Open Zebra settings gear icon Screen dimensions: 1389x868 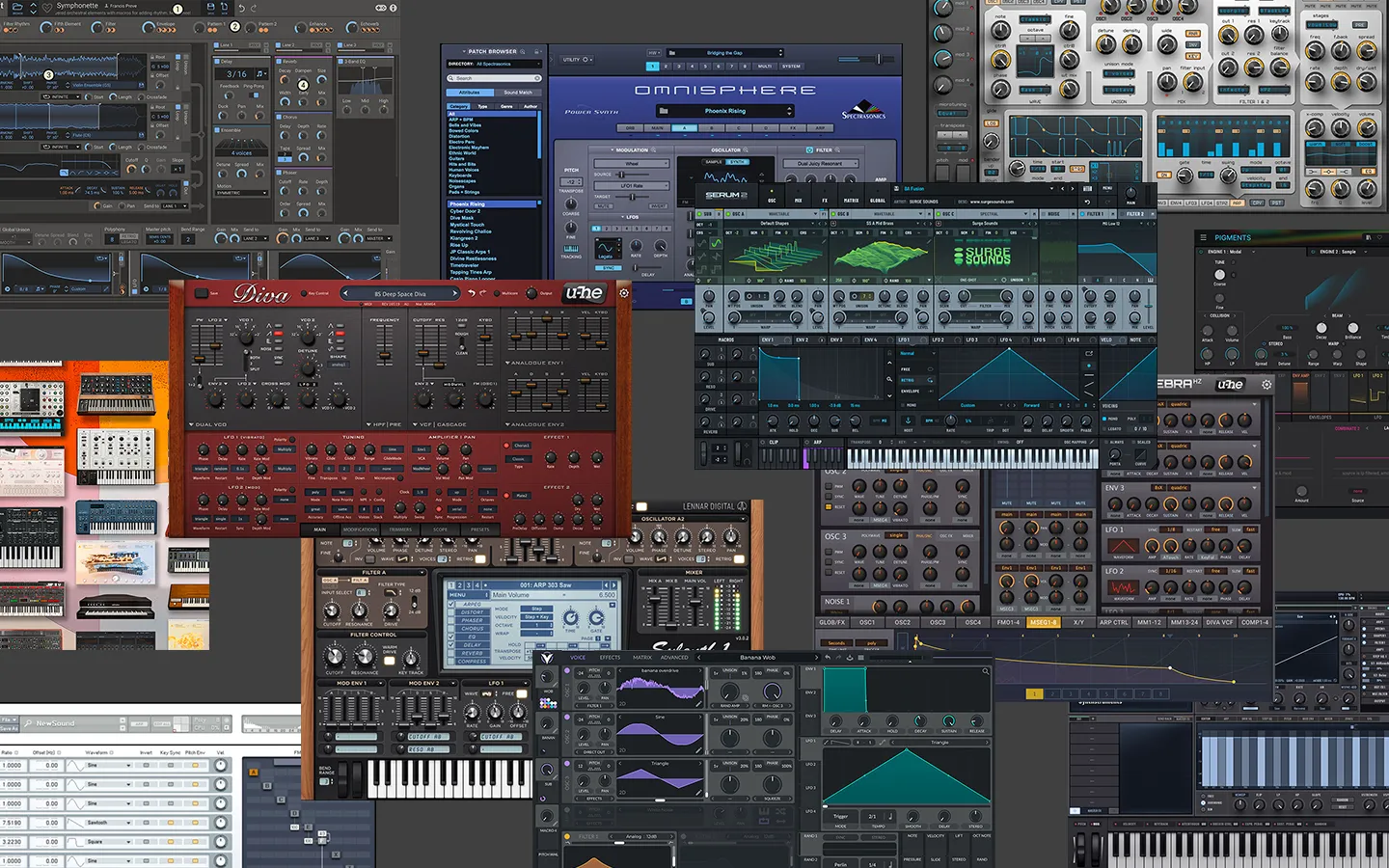[1266, 384]
